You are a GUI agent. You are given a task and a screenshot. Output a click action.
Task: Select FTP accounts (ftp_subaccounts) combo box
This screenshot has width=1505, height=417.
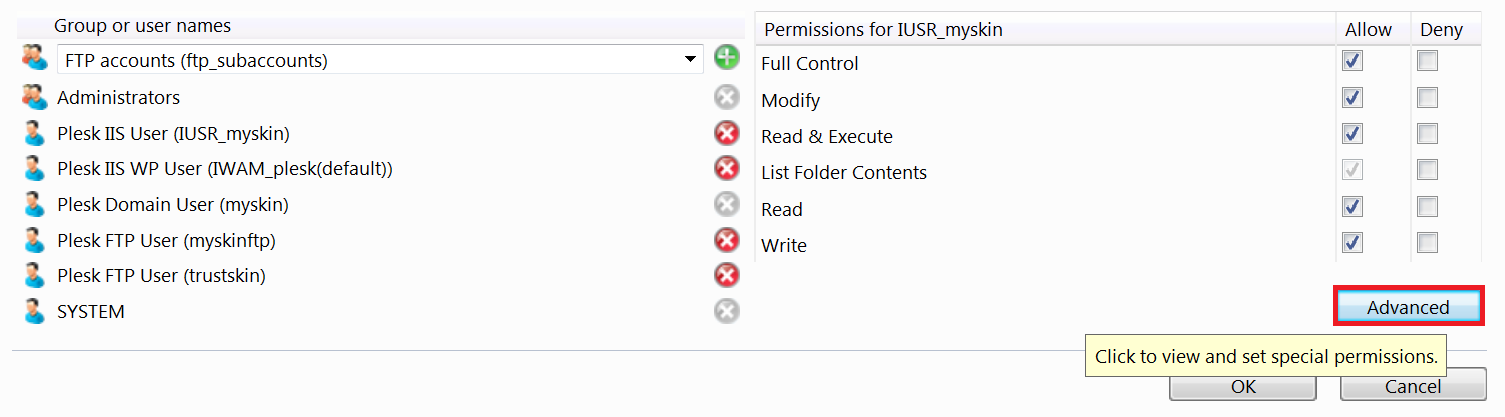pyautogui.click(x=380, y=60)
